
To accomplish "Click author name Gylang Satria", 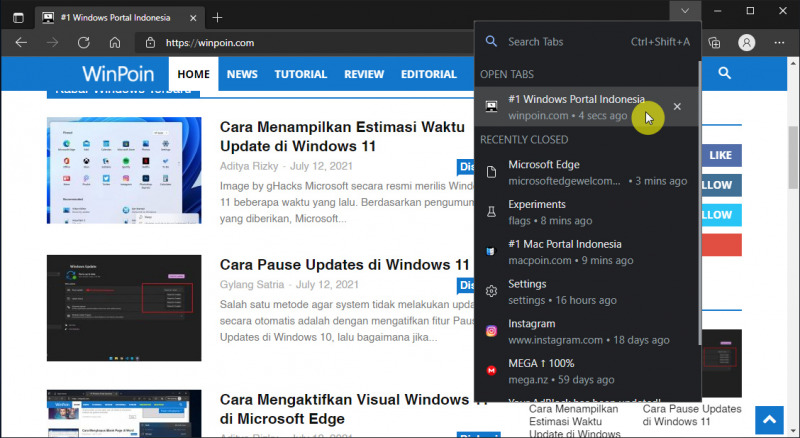I will [252, 284].
